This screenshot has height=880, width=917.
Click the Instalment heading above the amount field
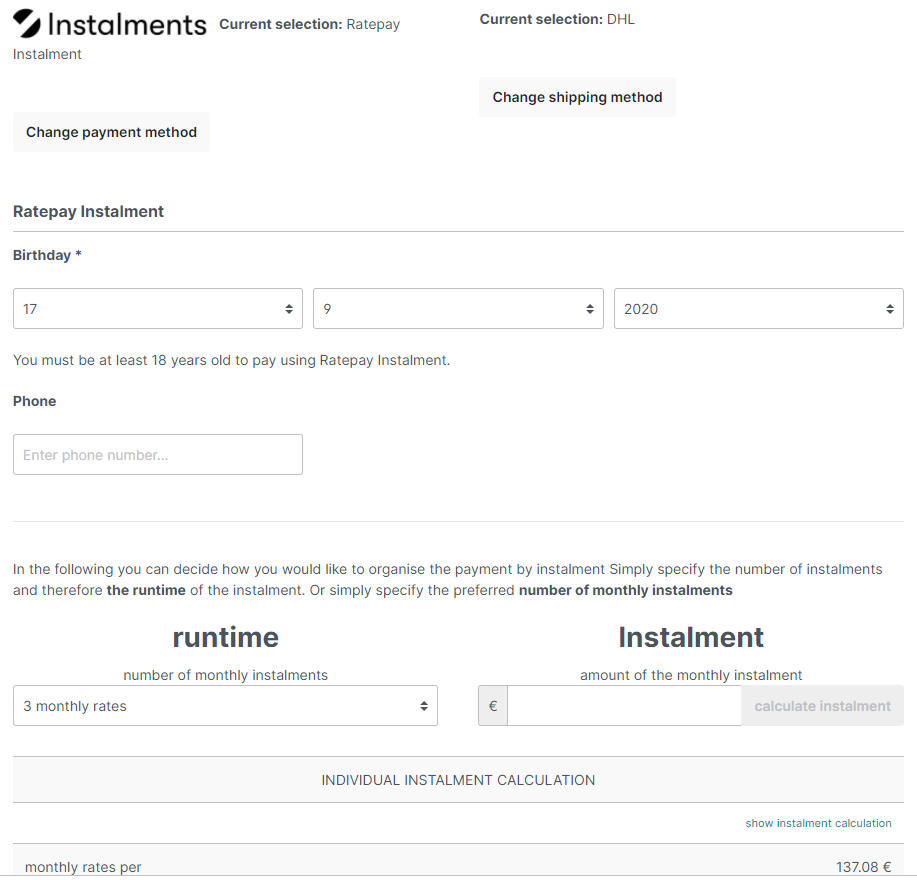(x=691, y=637)
